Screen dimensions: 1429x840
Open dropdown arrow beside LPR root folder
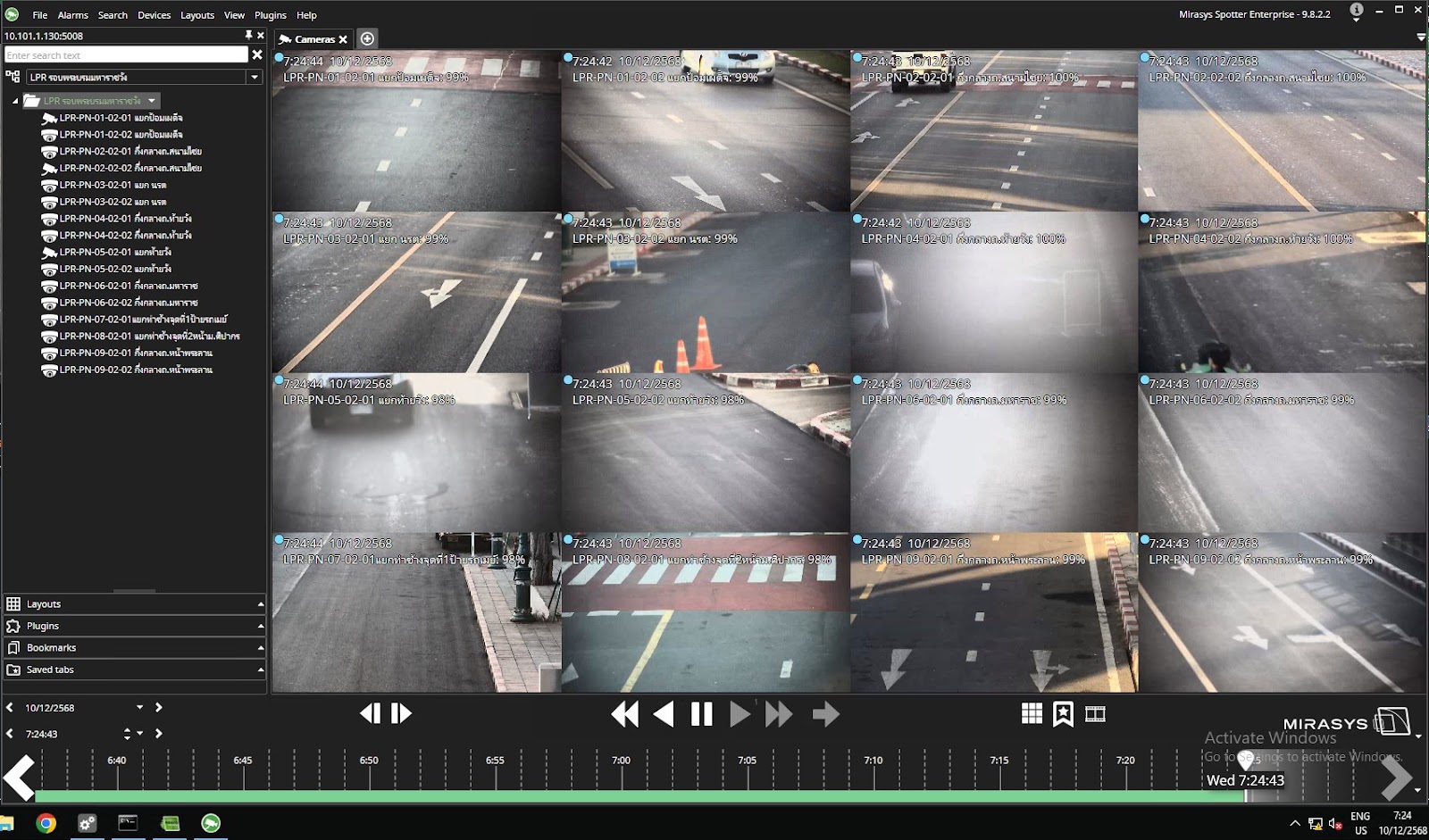click(152, 101)
